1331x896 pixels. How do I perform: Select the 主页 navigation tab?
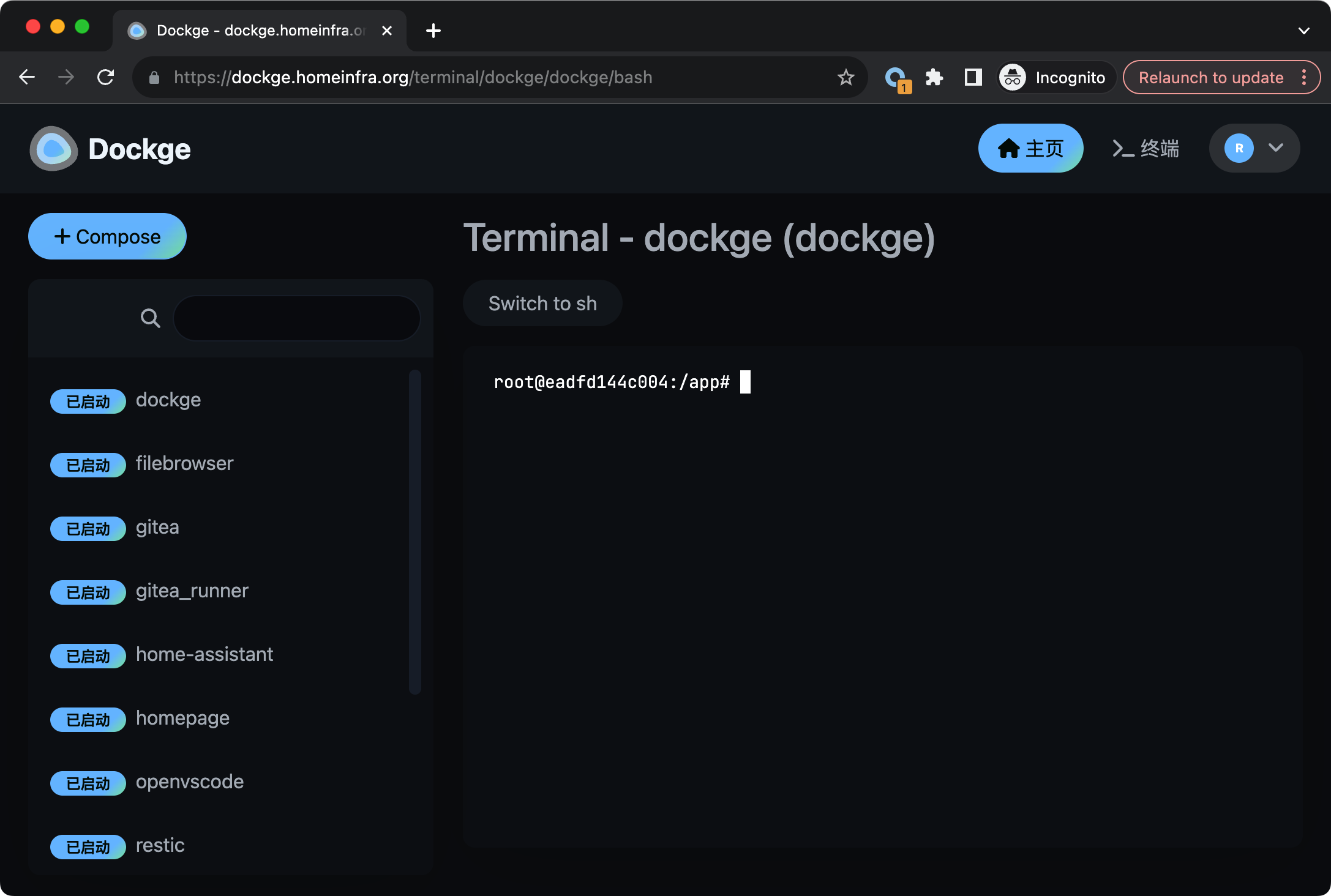coord(1030,148)
